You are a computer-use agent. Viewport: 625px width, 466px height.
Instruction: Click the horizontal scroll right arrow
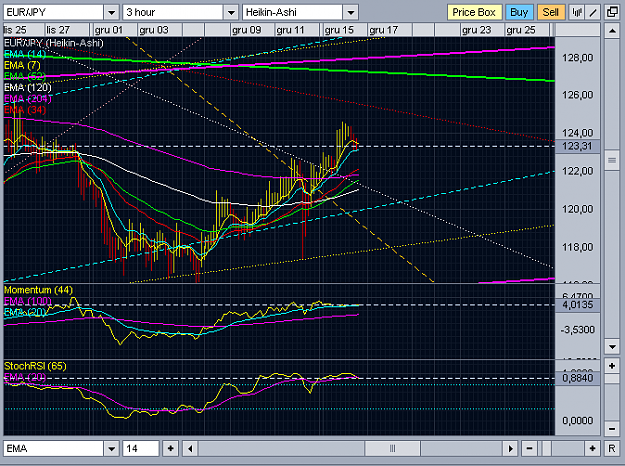click(510, 449)
